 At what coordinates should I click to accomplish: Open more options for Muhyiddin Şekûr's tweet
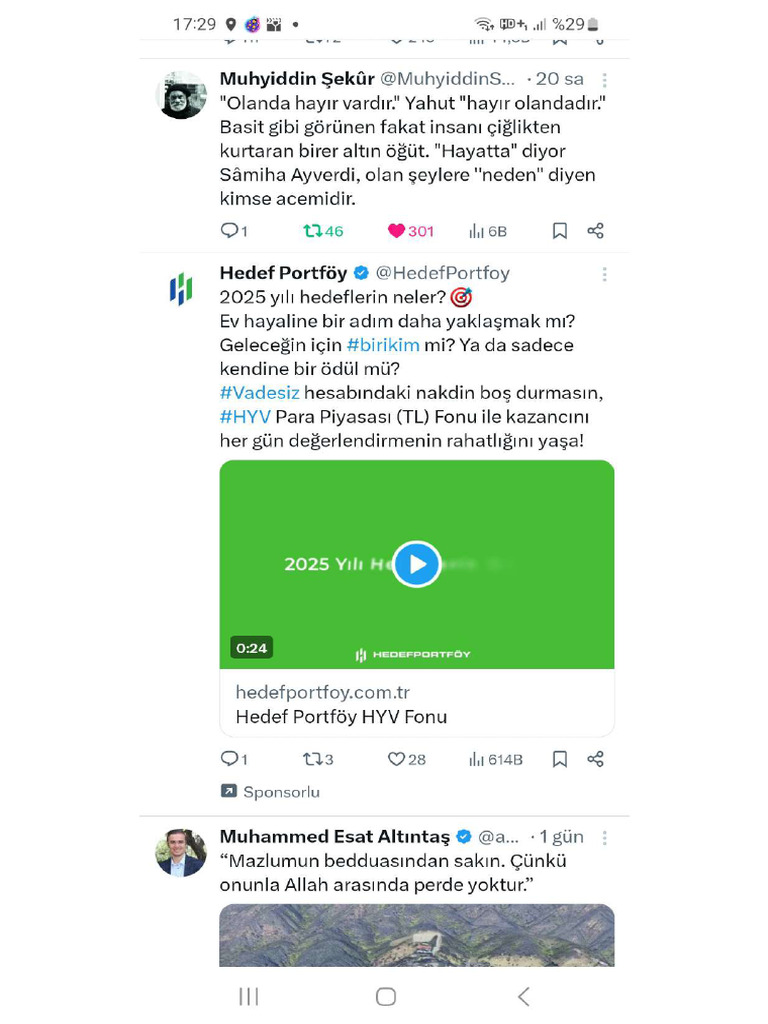click(604, 80)
